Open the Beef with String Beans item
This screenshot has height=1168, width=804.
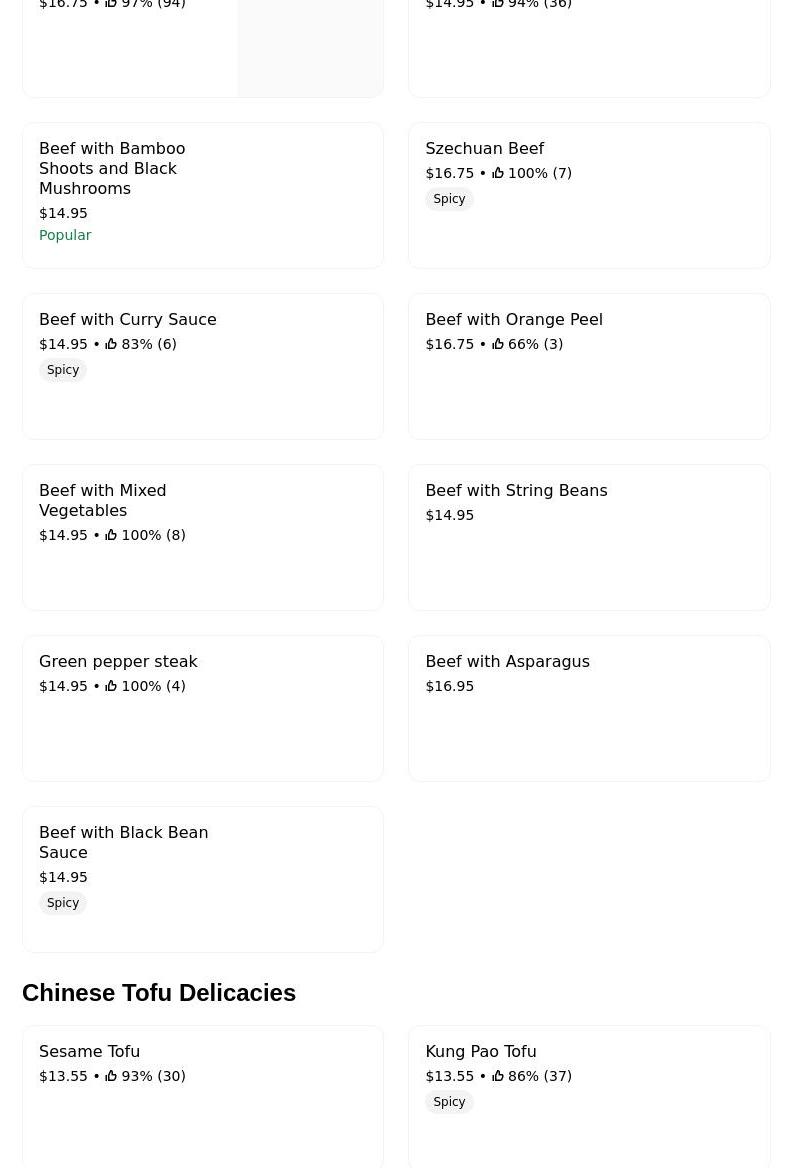tap(589, 537)
